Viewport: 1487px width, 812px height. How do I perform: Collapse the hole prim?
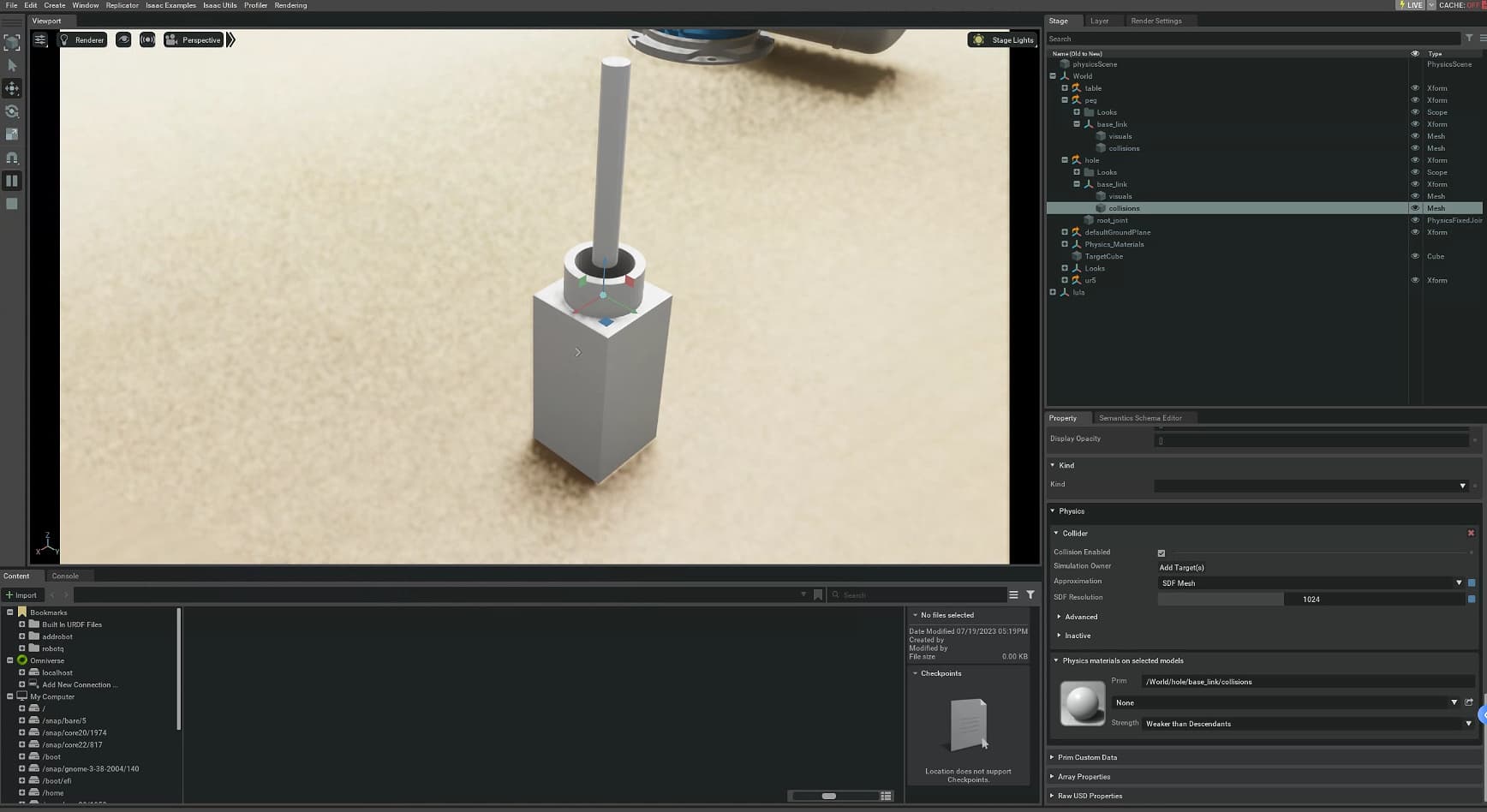point(1065,160)
